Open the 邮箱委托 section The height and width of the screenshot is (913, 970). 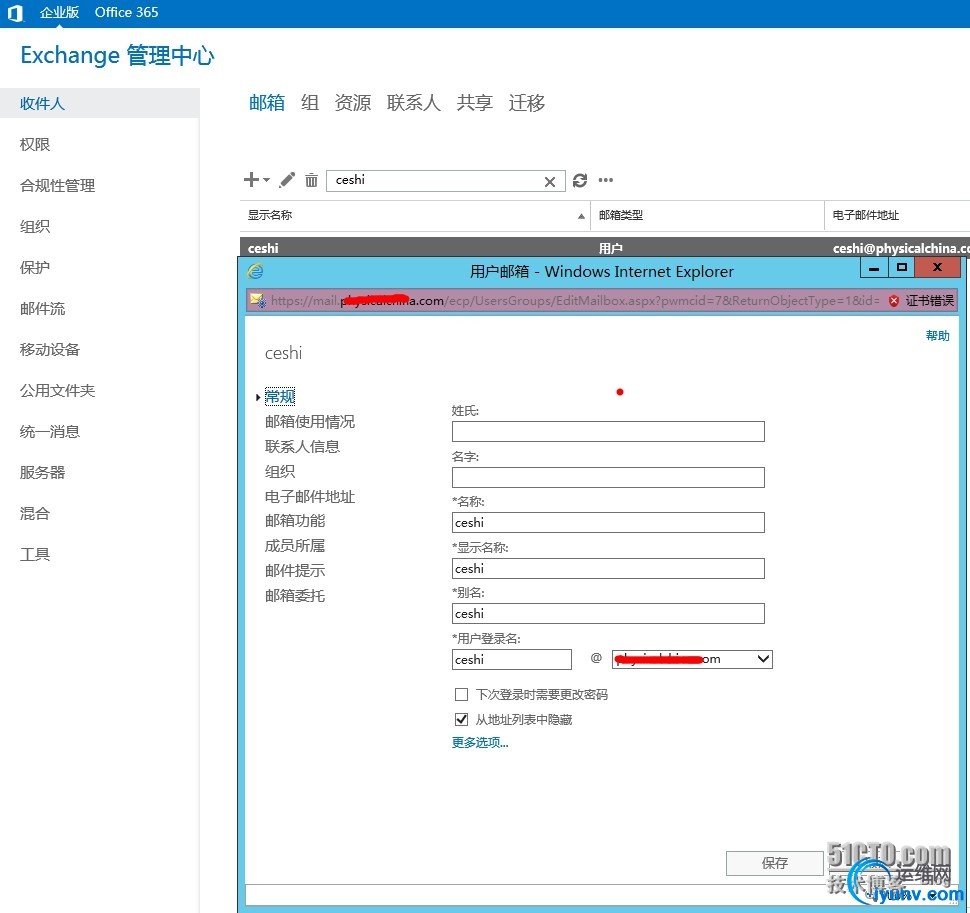point(295,596)
